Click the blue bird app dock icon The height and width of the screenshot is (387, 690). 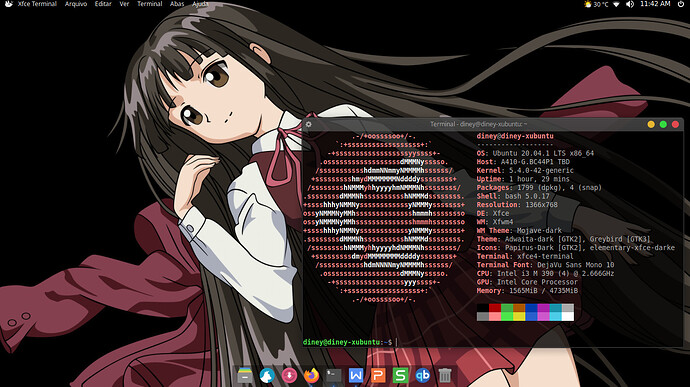click(267, 375)
